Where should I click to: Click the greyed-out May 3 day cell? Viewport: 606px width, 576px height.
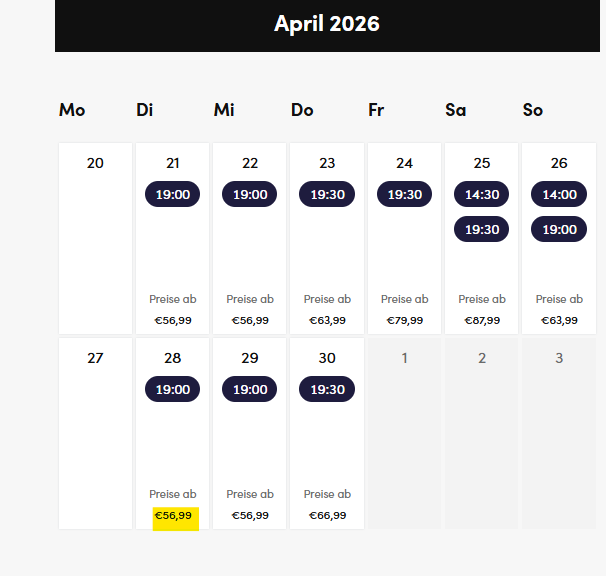[x=559, y=433]
